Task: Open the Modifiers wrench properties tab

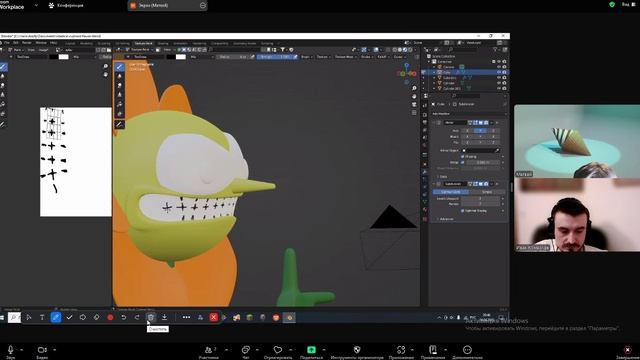Action: [425, 172]
